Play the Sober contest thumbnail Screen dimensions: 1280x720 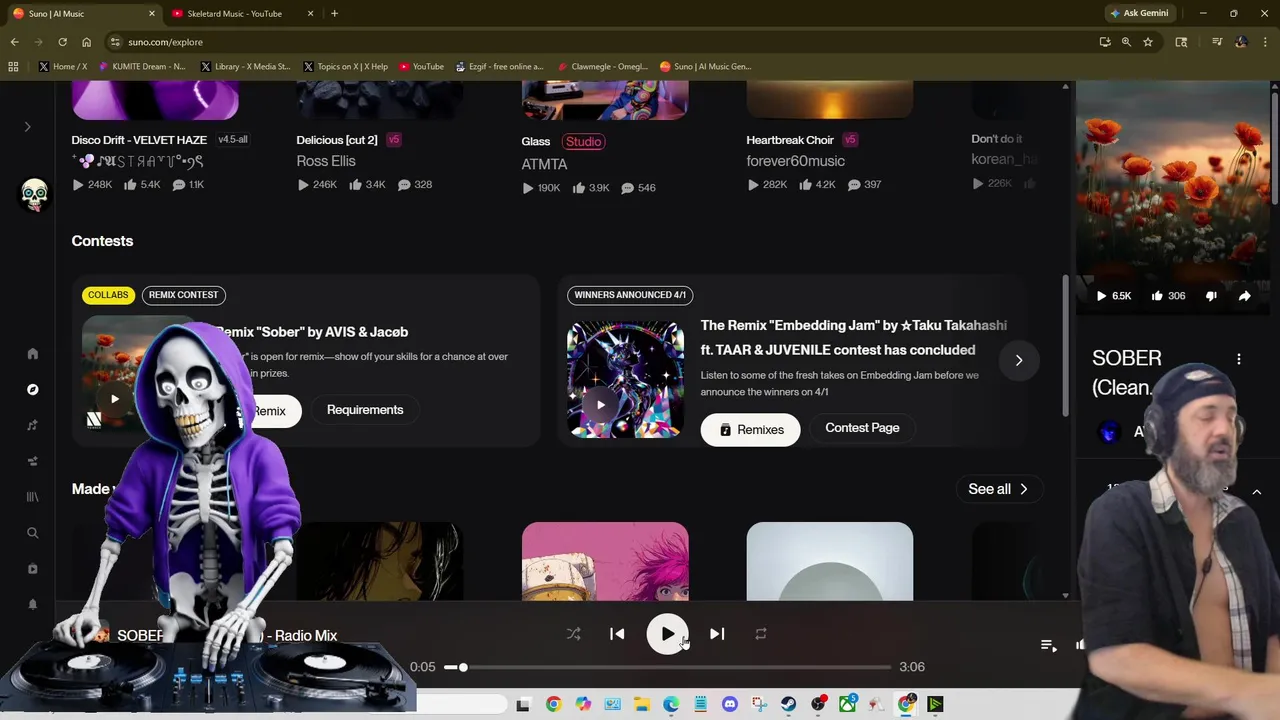tap(115, 400)
